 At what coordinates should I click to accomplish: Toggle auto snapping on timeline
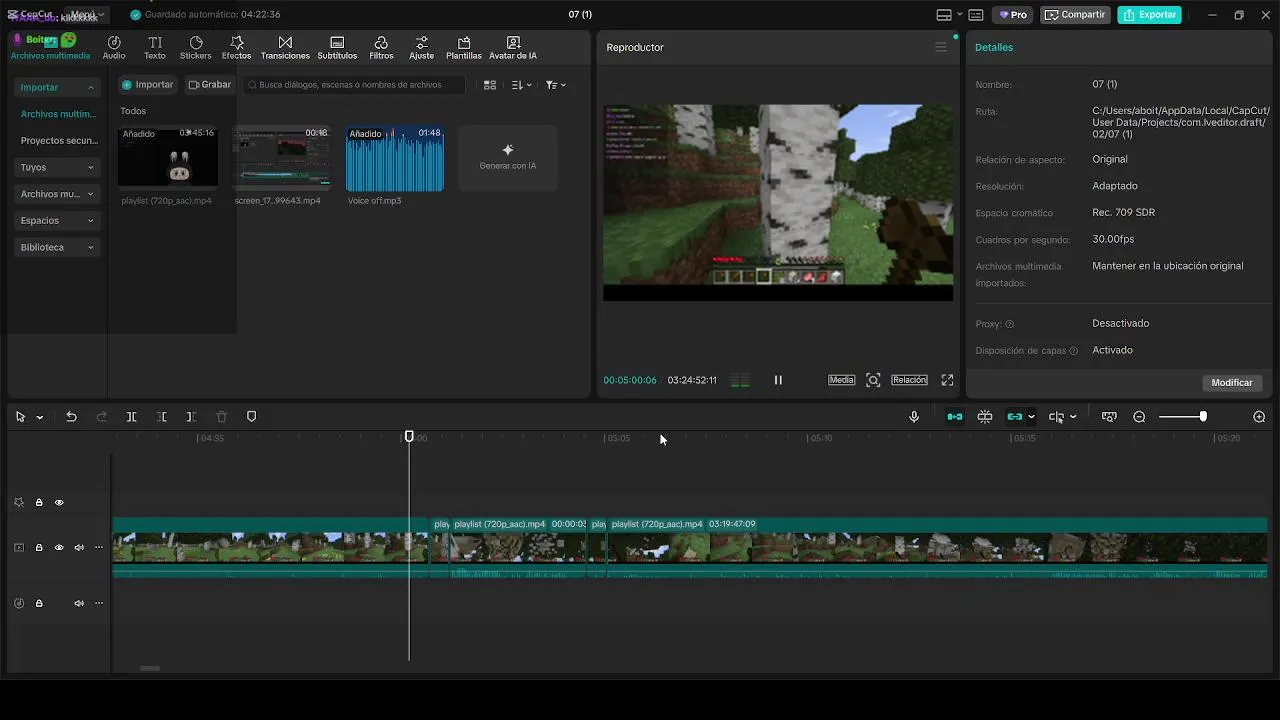coord(985,417)
